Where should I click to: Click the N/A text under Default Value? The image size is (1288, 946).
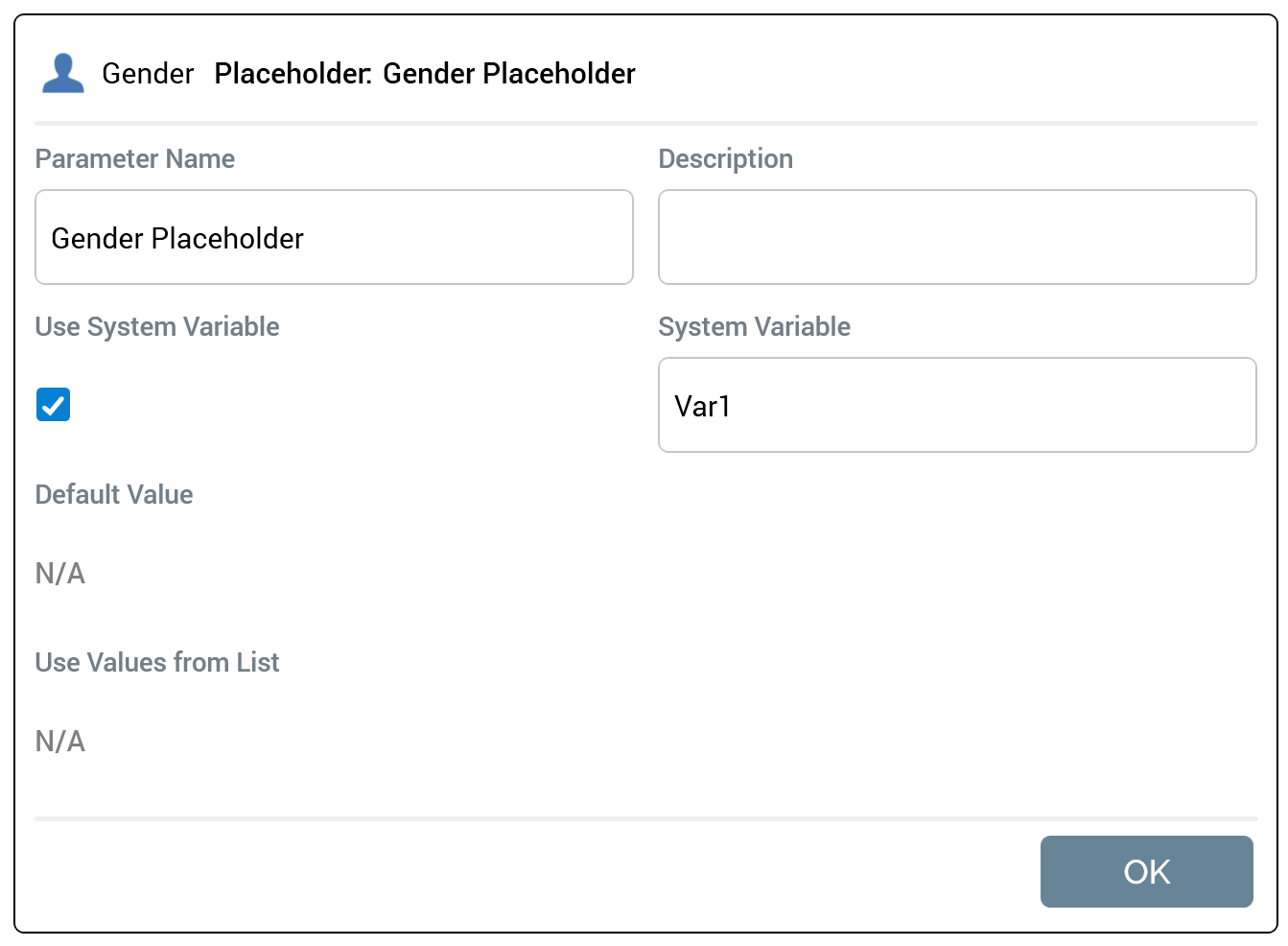tap(60, 574)
